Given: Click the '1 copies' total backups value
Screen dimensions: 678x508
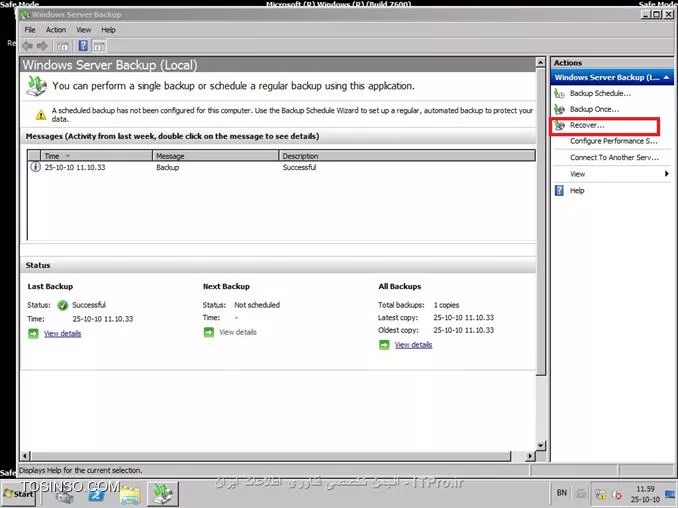Looking at the screenshot, I should tap(446, 305).
